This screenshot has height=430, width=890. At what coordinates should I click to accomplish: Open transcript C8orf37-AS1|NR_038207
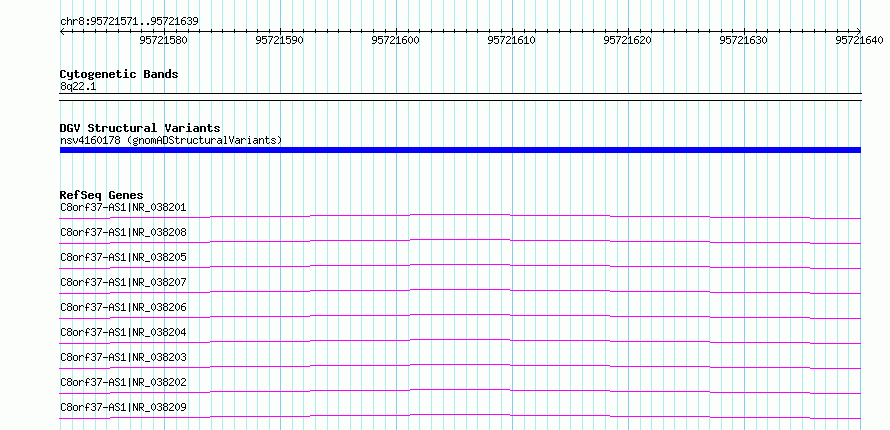(123, 283)
